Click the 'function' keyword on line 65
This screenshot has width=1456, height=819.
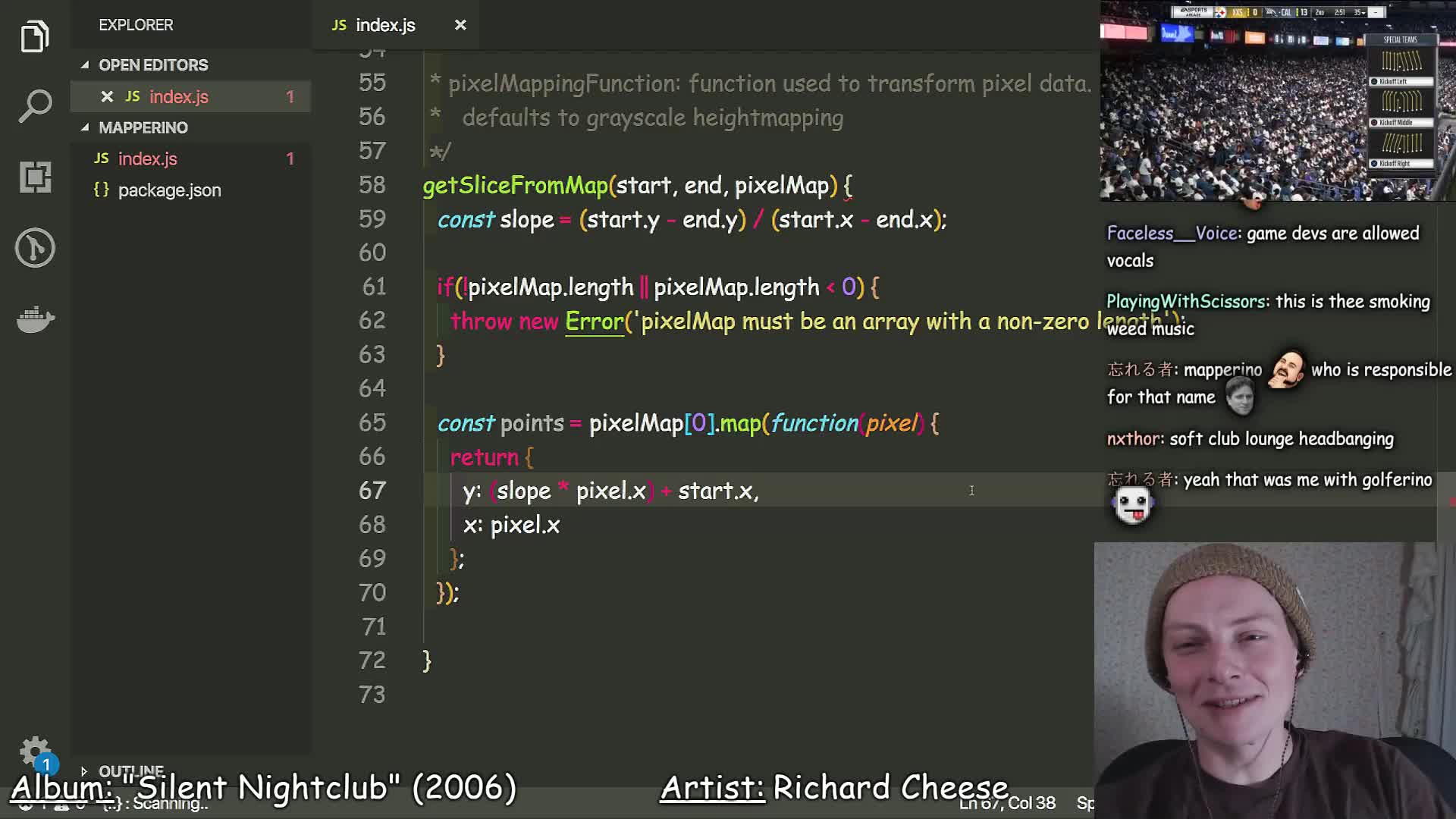pyautogui.click(x=814, y=422)
